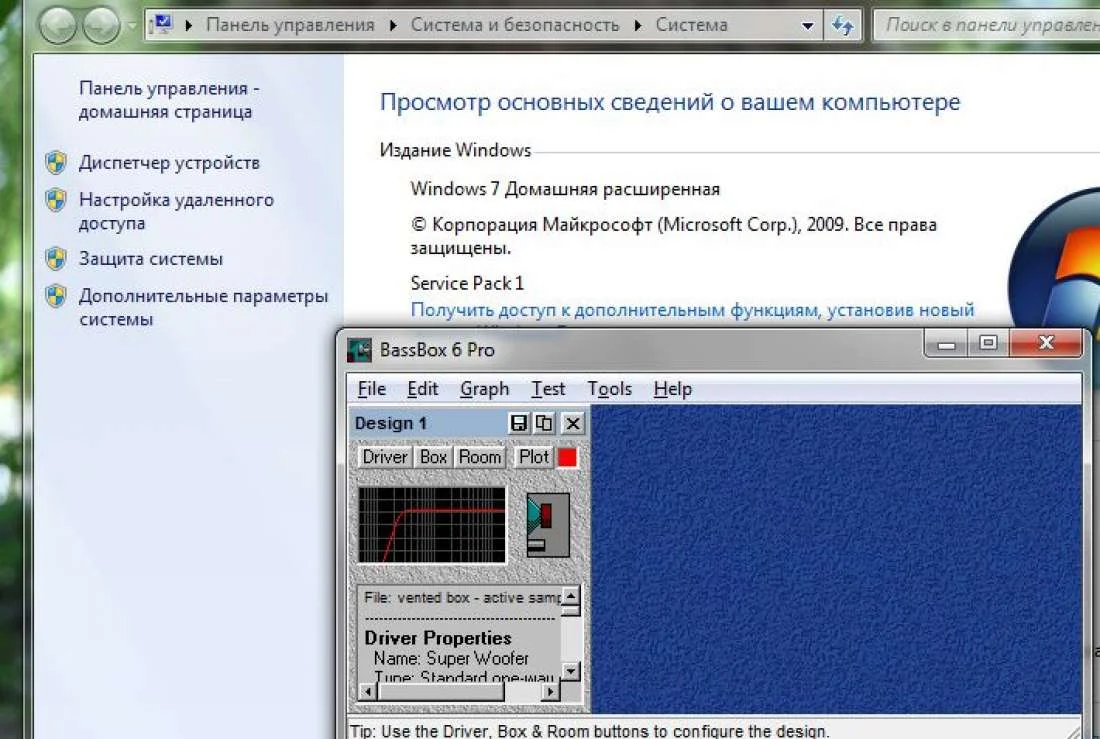The height and width of the screenshot is (739, 1100).
Task: Click the status bar tip text
Action: coord(589,731)
